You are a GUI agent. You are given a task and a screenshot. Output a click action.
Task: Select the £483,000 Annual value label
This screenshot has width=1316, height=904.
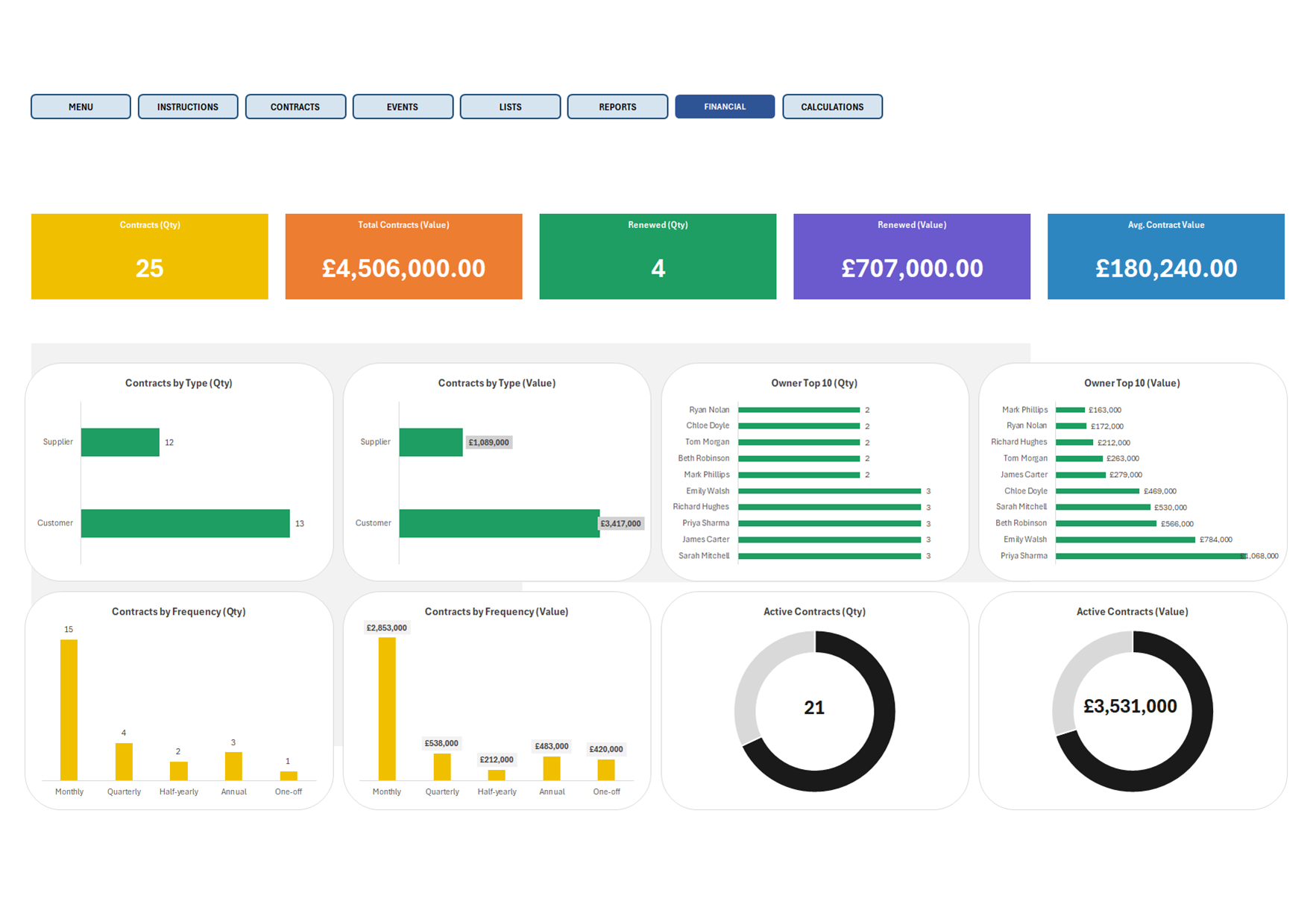(x=552, y=746)
